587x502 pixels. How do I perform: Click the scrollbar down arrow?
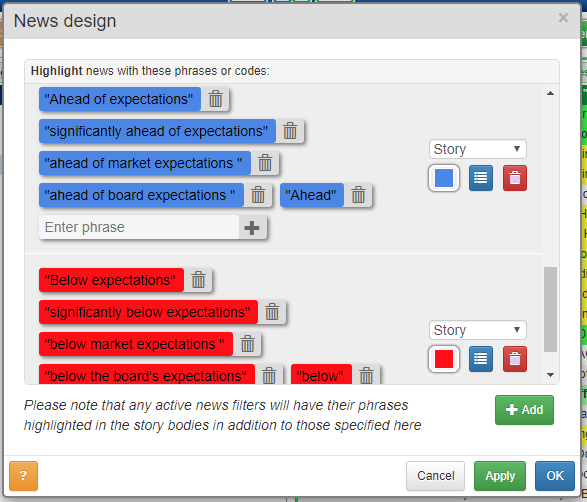click(x=550, y=375)
